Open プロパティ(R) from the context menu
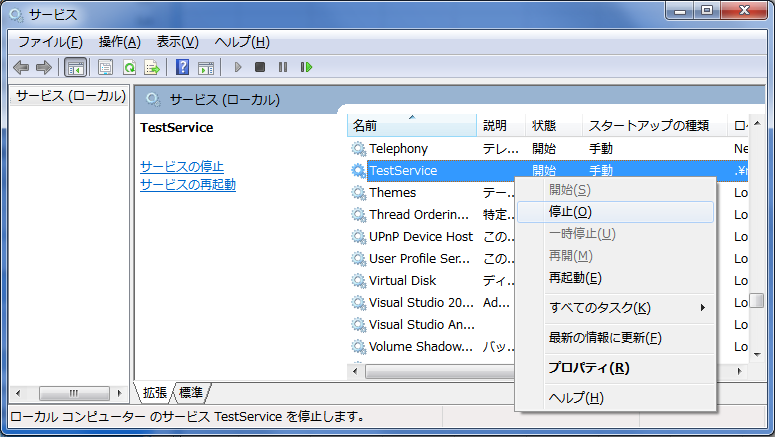 pos(615,368)
